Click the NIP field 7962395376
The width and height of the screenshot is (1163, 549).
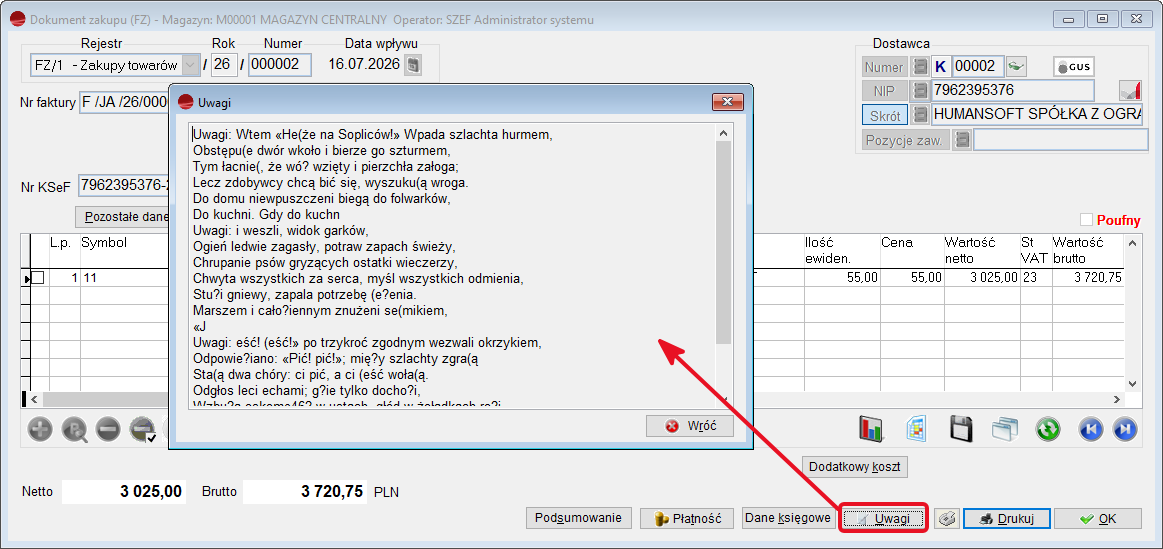coord(1013,91)
